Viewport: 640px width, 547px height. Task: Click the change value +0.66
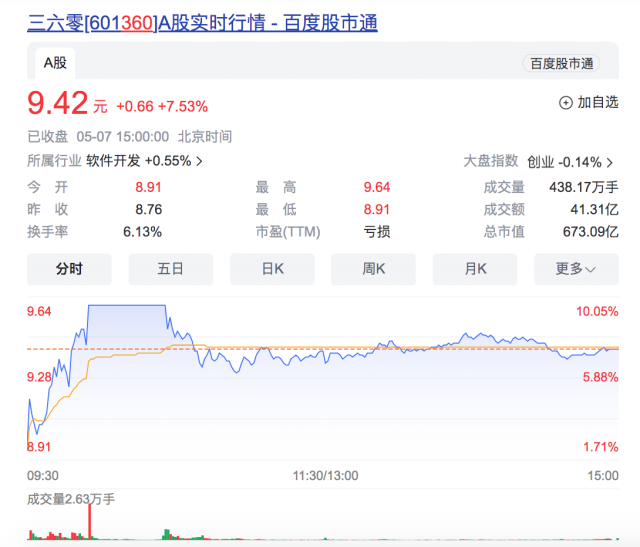(x=135, y=107)
